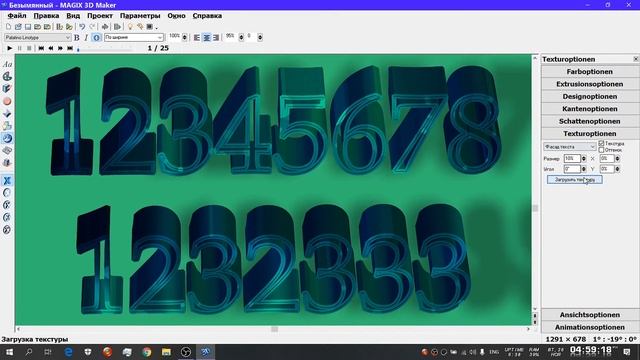
Task: Click the shadow tool icon in the left toolbar
Action: pyautogui.click(x=7, y=163)
